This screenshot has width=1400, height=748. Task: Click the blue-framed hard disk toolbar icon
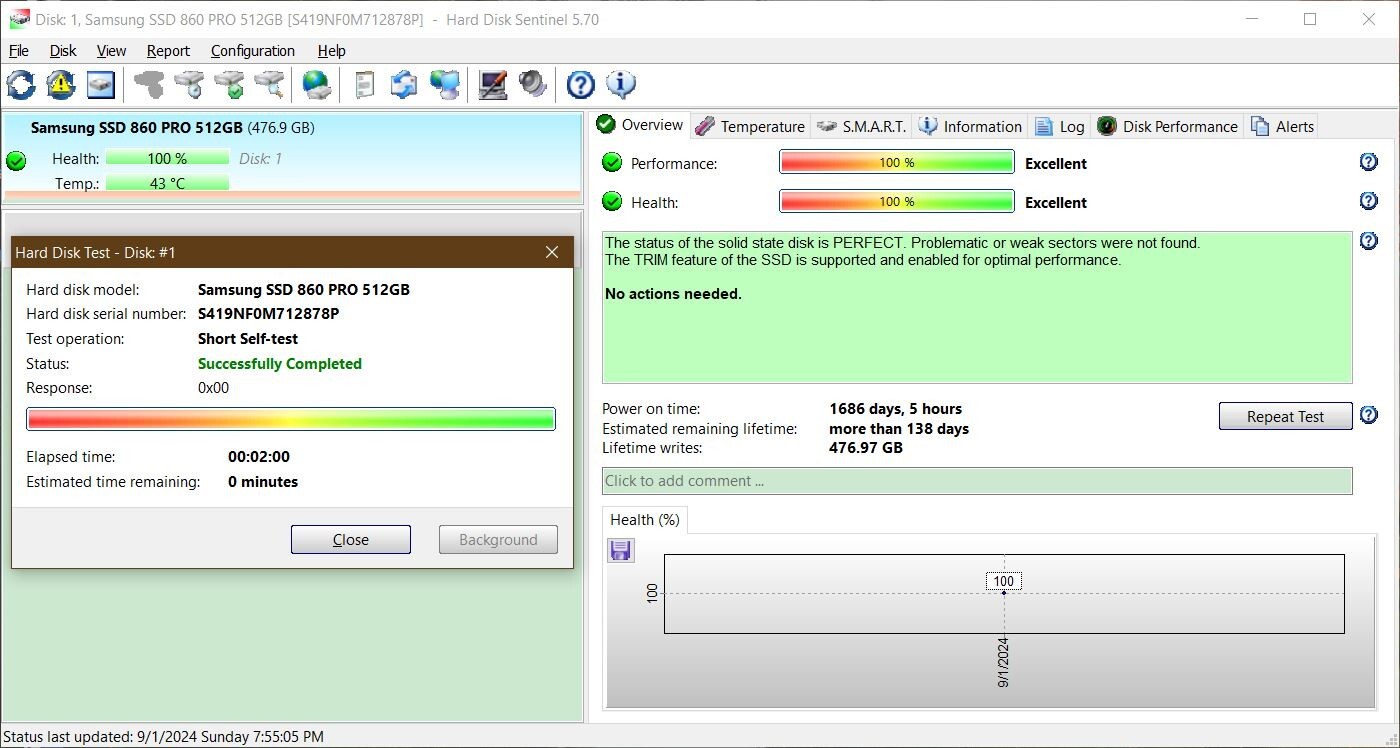(101, 84)
